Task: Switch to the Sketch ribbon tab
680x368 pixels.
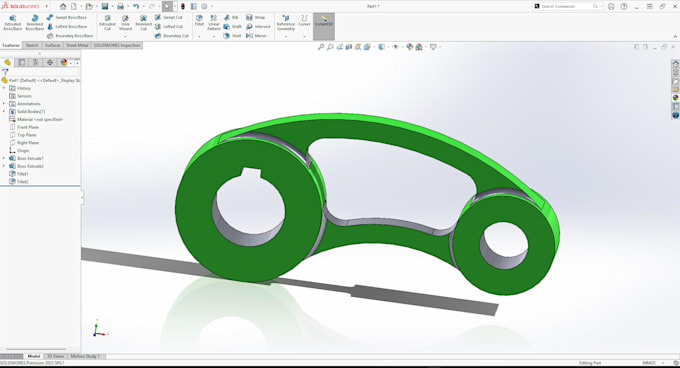Action: tap(32, 45)
